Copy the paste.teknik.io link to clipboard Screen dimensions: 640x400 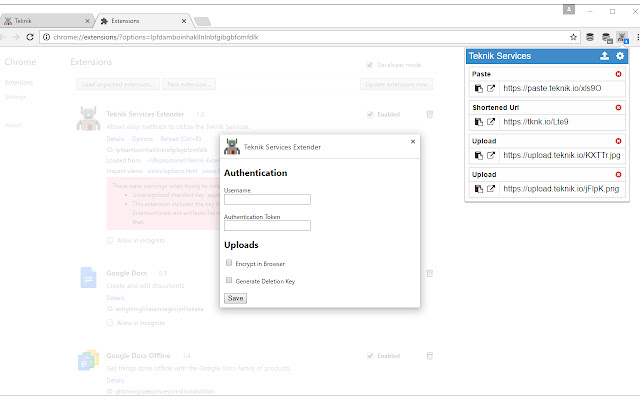point(479,88)
